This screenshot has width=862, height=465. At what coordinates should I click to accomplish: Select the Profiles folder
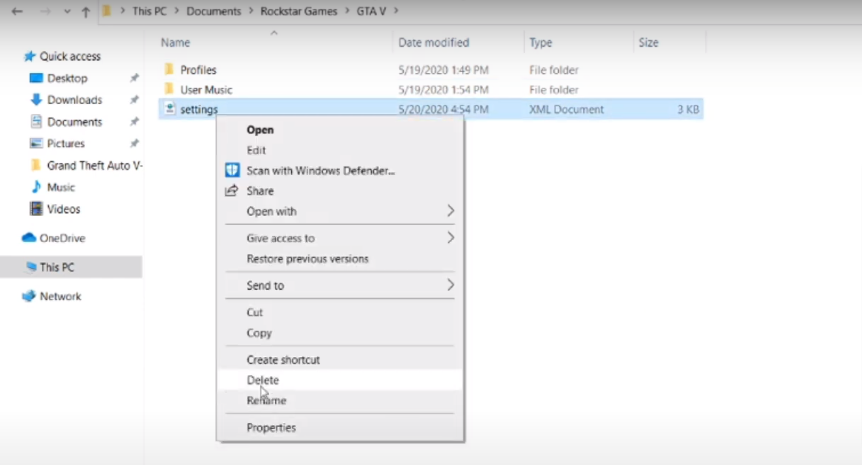pyautogui.click(x=198, y=70)
